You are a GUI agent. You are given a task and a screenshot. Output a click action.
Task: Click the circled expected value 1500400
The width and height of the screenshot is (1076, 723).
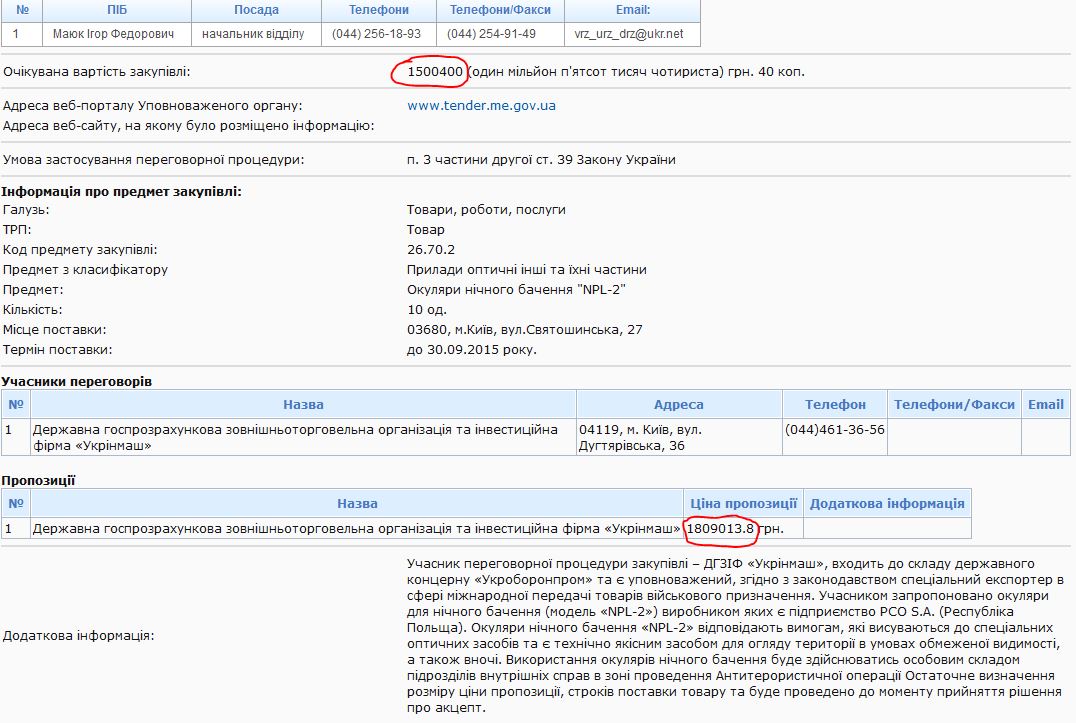click(435, 72)
